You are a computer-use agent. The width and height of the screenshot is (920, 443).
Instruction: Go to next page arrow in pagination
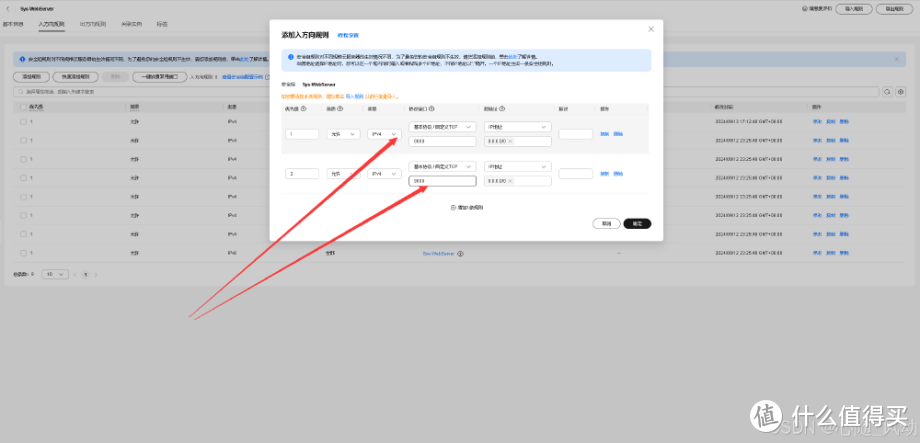coord(96,275)
